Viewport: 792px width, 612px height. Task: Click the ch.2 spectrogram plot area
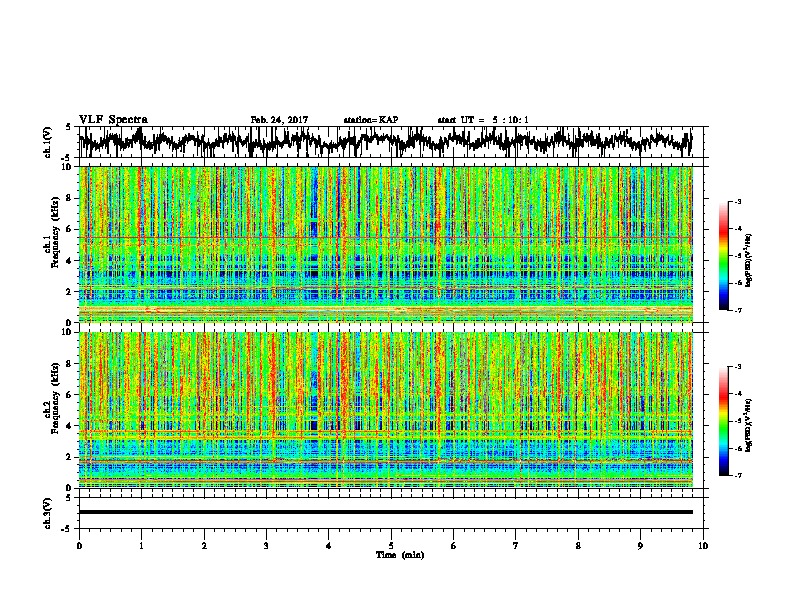385,410
